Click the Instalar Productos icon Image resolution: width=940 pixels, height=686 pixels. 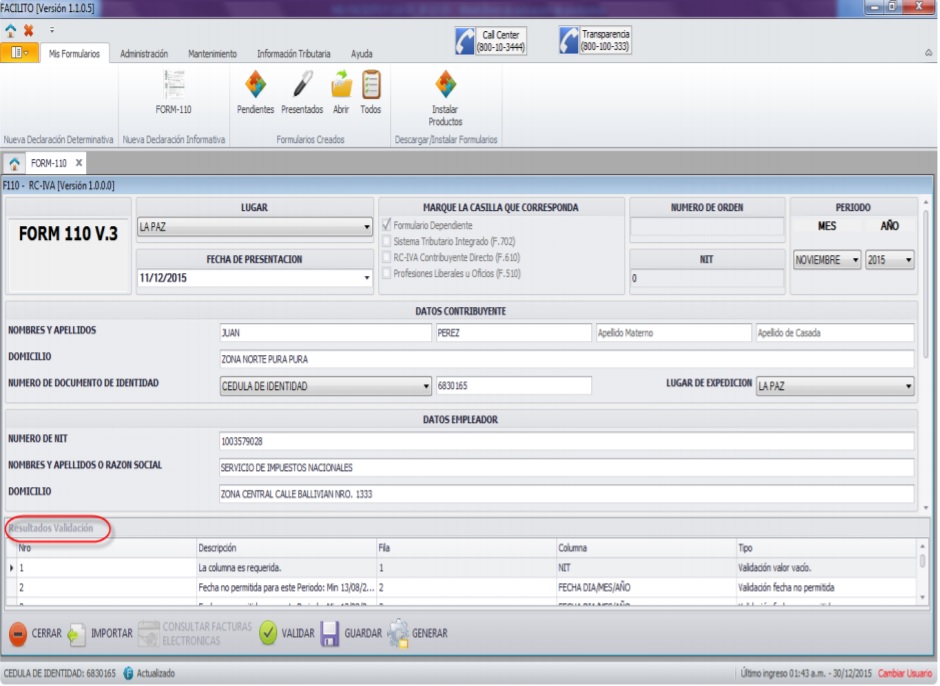[445, 85]
